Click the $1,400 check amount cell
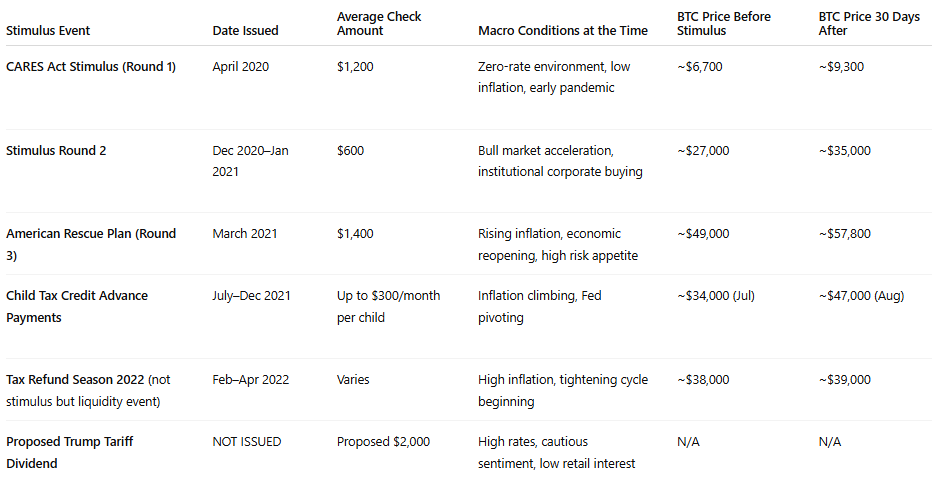932x500 pixels. pyautogui.click(x=355, y=234)
